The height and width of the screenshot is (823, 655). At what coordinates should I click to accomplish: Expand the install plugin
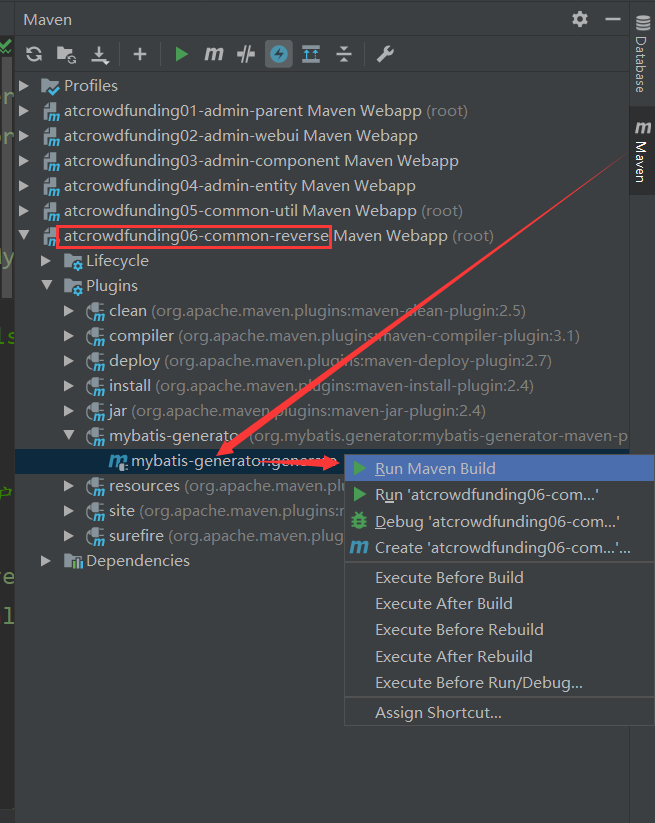coord(69,386)
